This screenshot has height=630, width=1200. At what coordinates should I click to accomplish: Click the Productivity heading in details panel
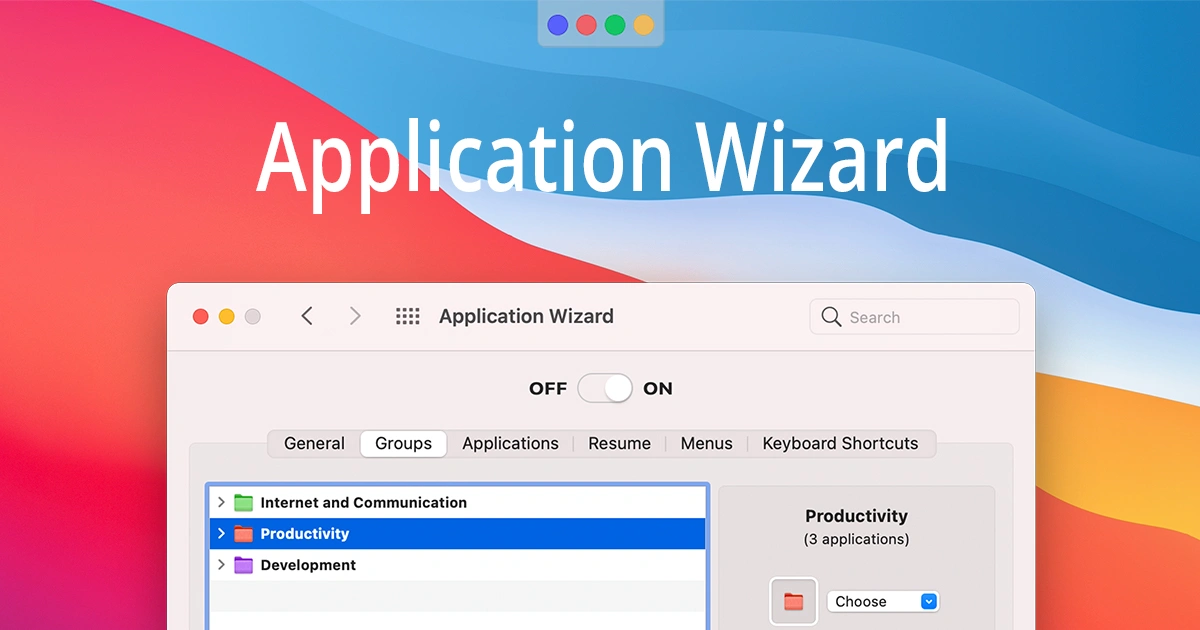pyautogui.click(x=856, y=516)
